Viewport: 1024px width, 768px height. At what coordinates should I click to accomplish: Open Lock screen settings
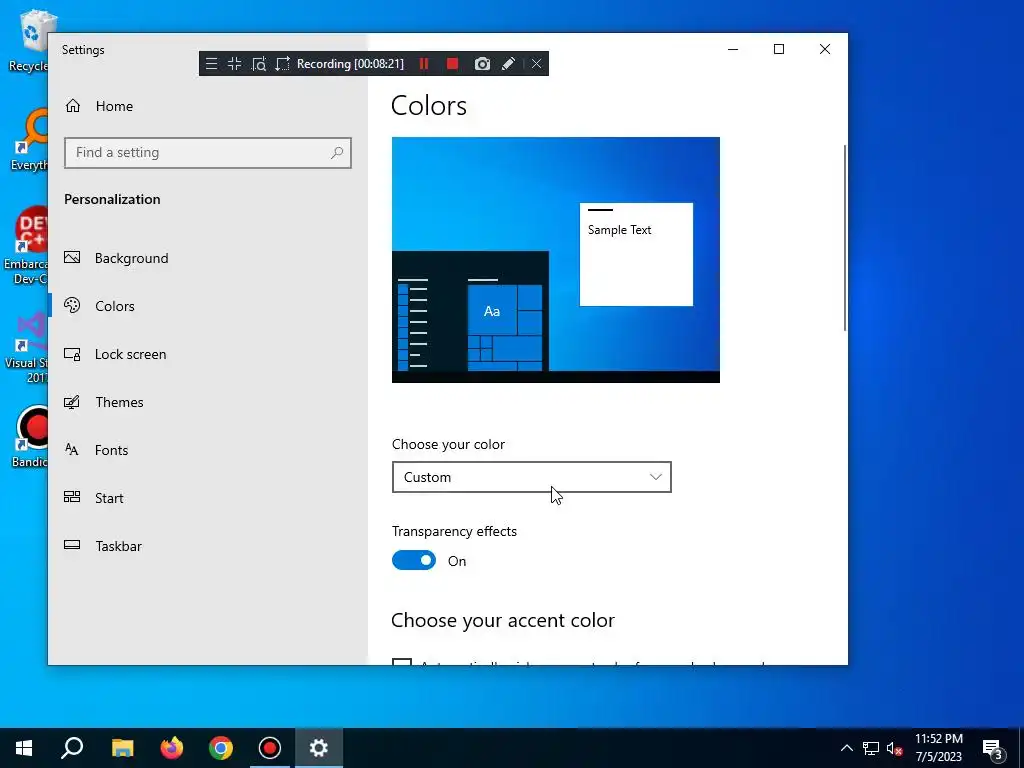click(x=208, y=354)
